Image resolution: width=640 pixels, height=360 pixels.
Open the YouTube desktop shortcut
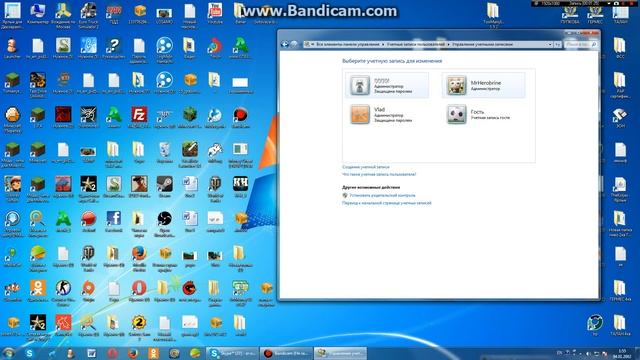(215, 14)
